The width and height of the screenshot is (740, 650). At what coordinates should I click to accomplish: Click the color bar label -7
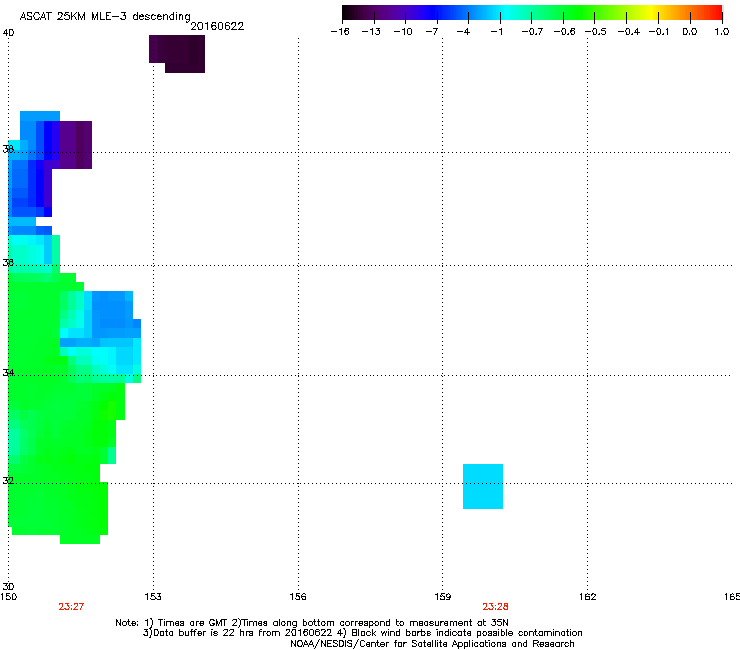click(x=432, y=32)
